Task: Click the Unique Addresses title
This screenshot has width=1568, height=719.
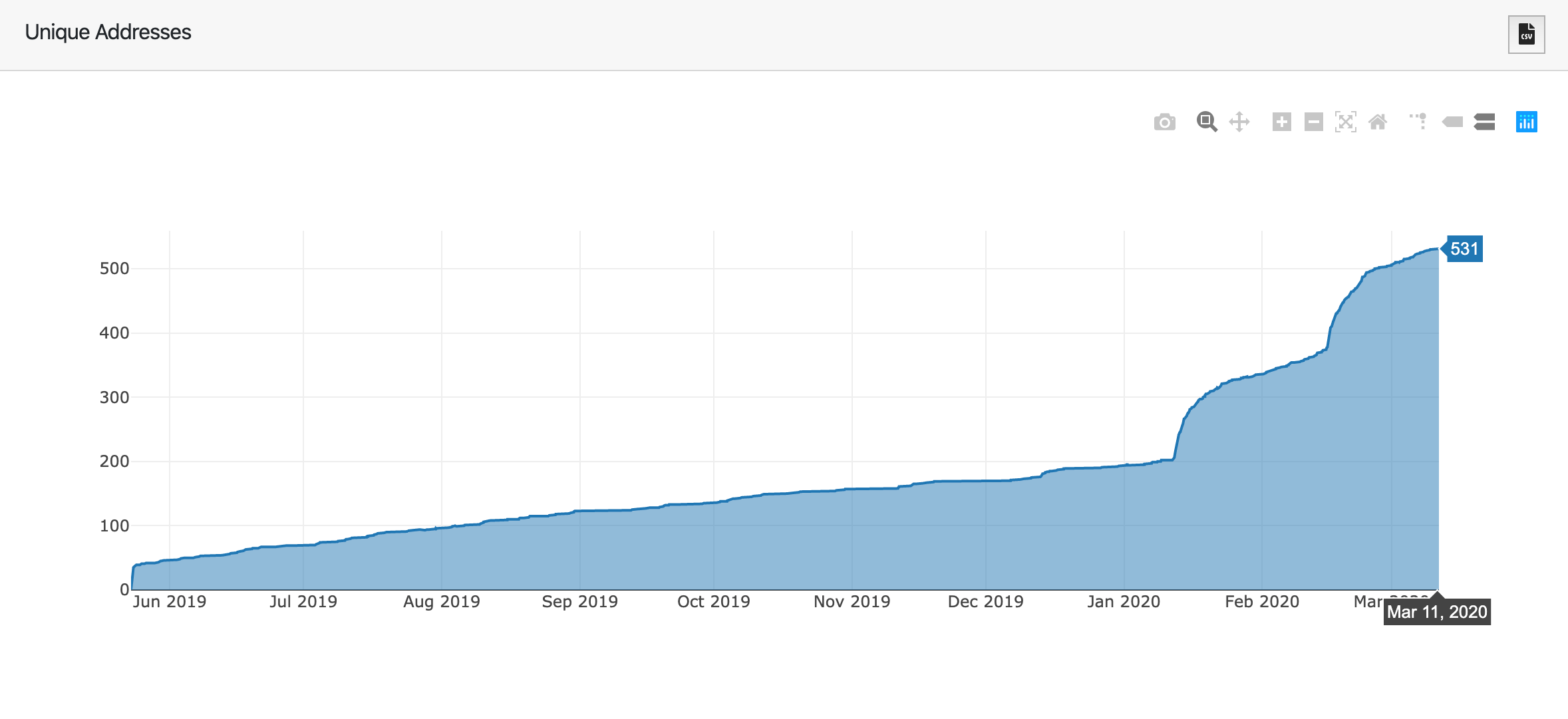Action: pyautogui.click(x=108, y=32)
